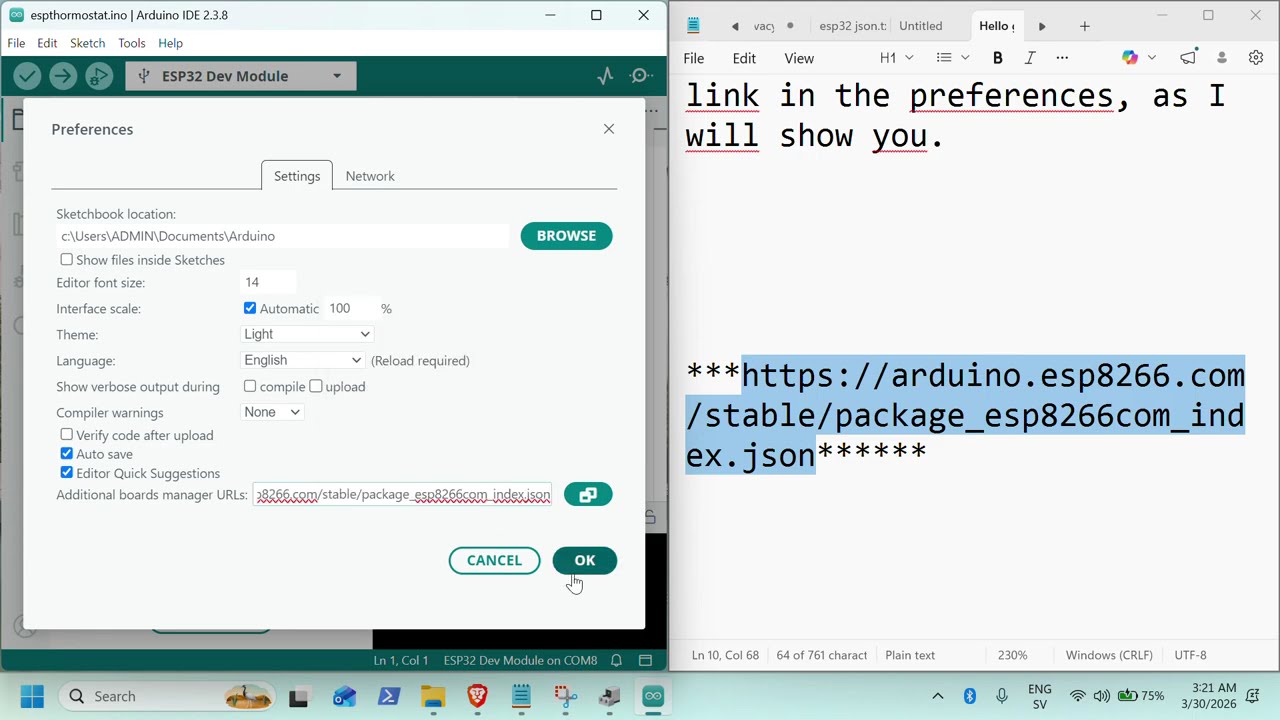
Task: Click the Additional boards manager URLs field
Action: click(x=402, y=495)
